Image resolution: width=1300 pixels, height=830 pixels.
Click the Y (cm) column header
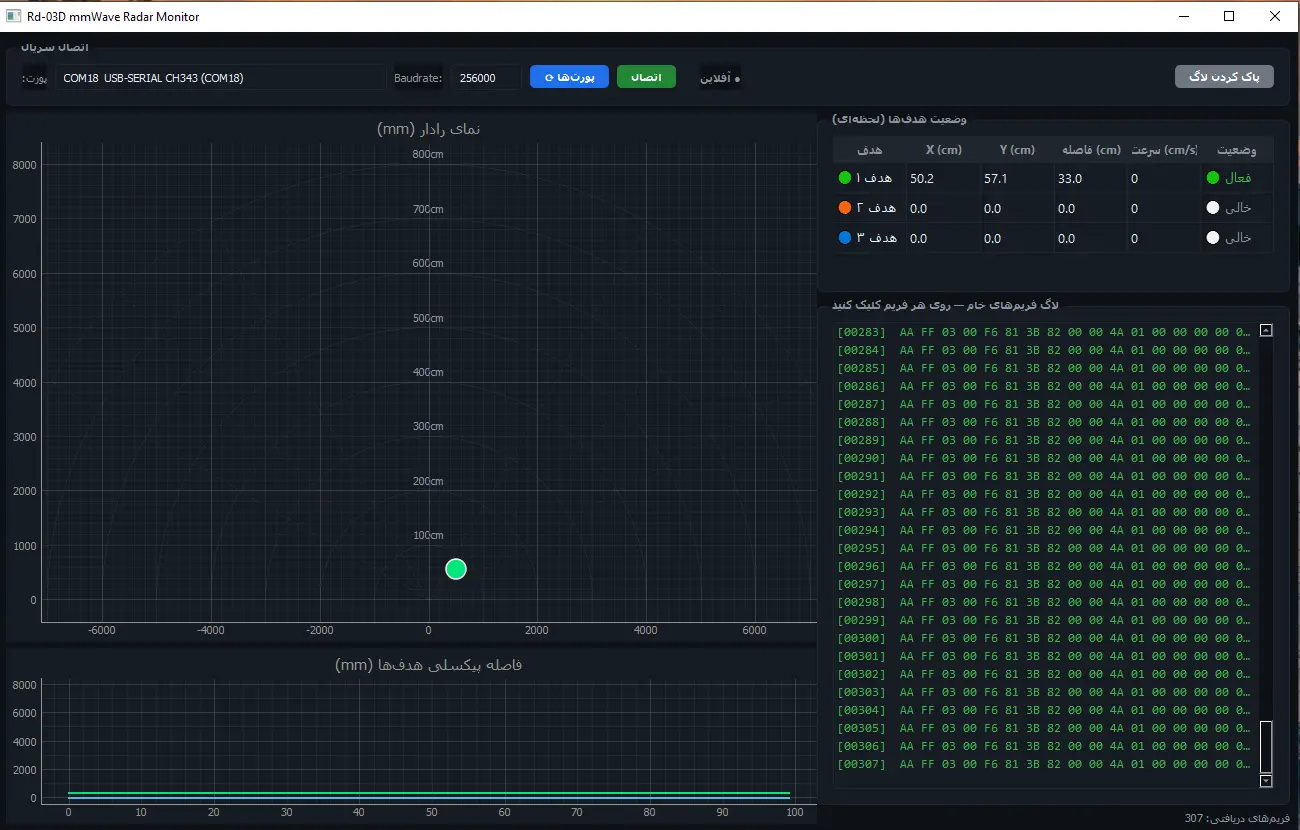pos(1017,150)
